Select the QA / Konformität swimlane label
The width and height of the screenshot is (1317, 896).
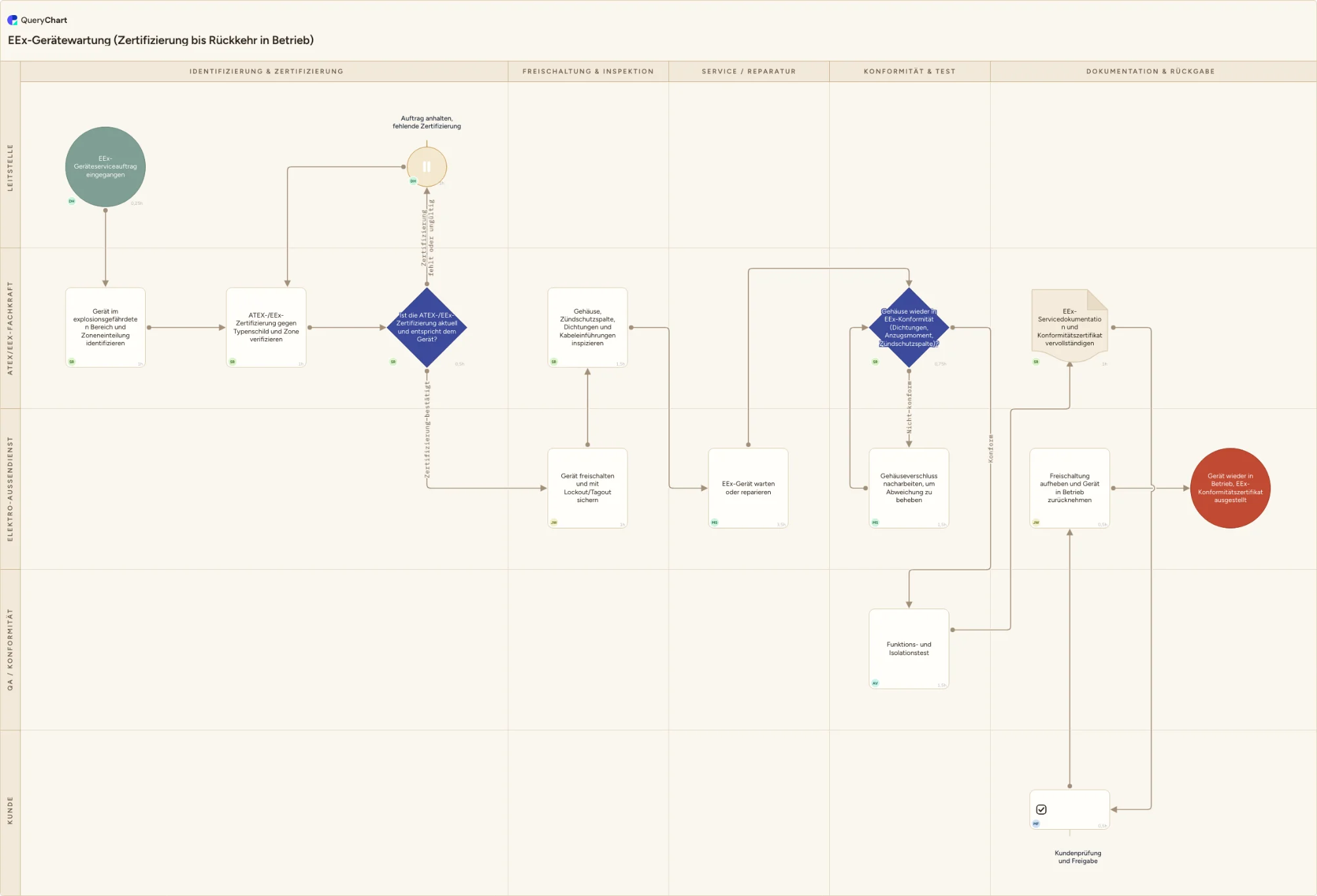[x=10, y=649]
